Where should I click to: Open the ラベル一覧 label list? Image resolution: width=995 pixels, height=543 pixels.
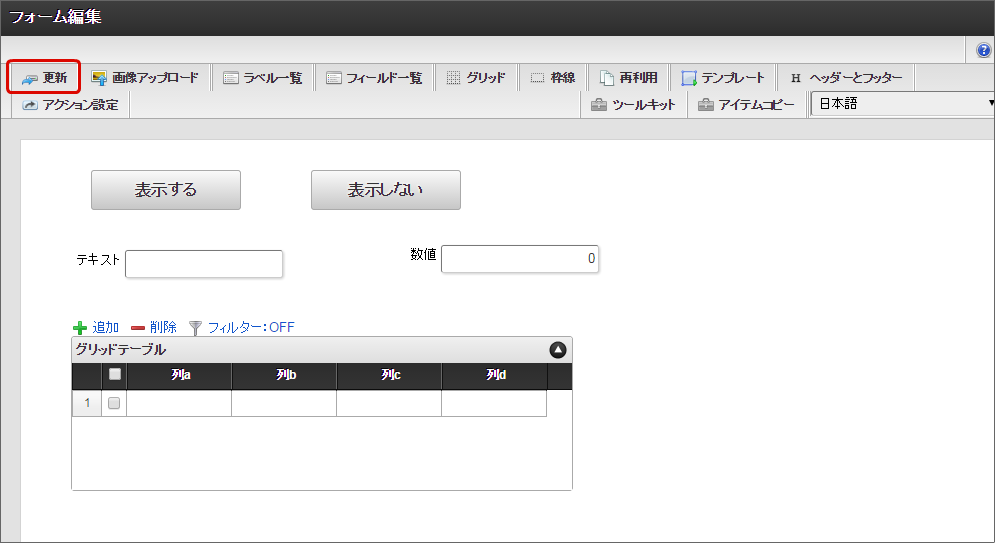pos(263,77)
